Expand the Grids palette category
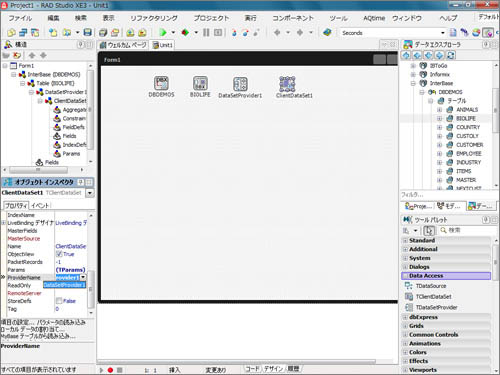Screen dimensions: 500x375 [405, 326]
